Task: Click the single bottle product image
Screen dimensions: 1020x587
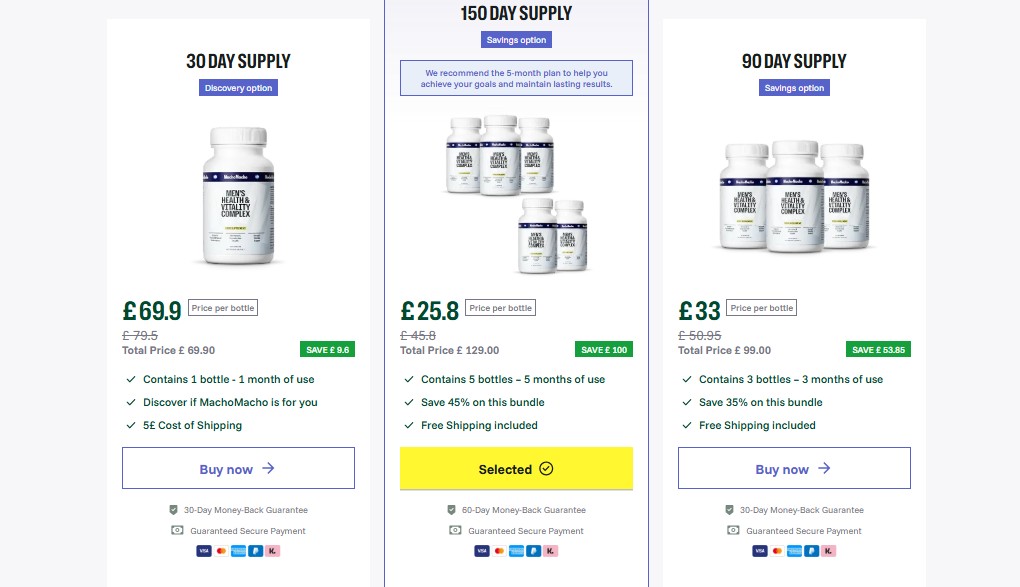Action: (238, 195)
